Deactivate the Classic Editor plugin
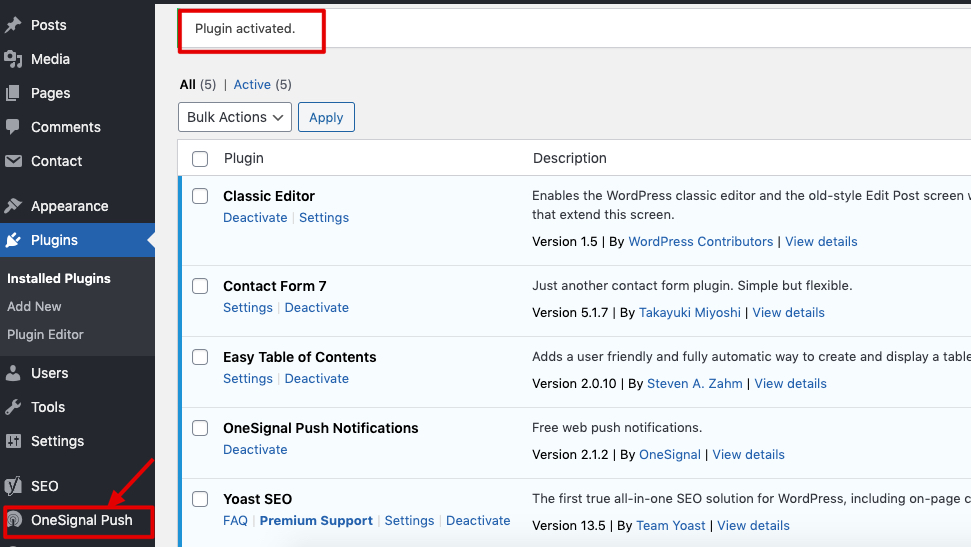Image resolution: width=971 pixels, height=547 pixels. 255,217
